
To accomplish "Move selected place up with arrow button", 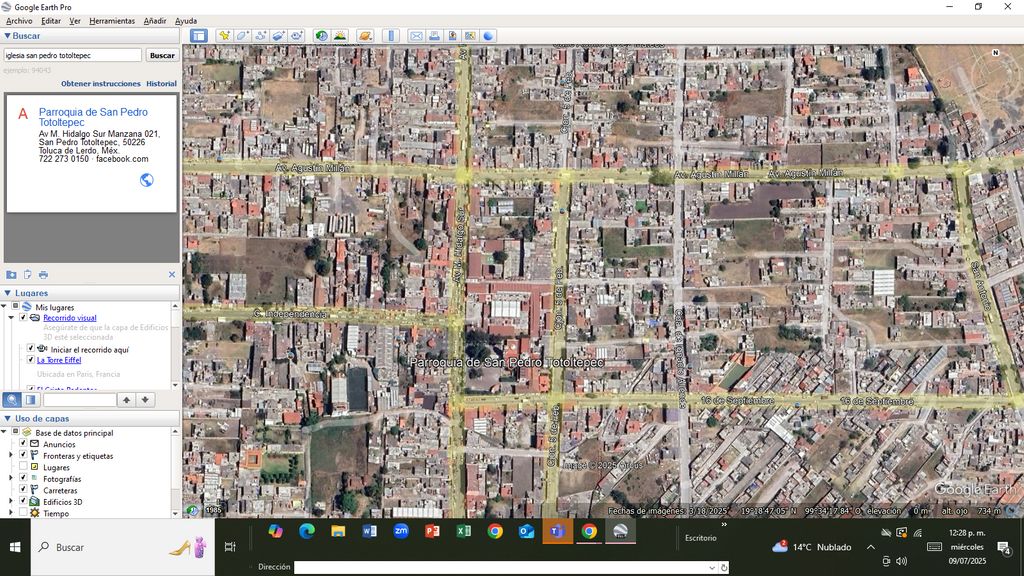I will point(126,400).
